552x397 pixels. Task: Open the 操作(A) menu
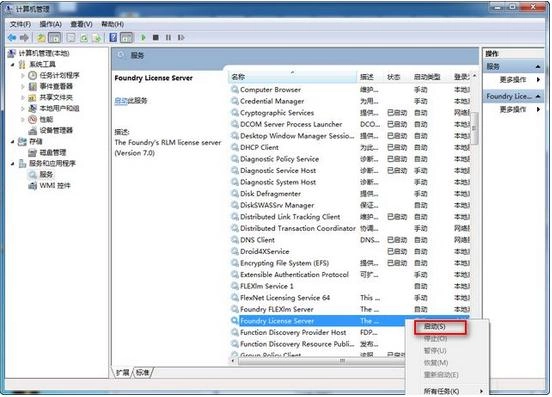point(50,24)
